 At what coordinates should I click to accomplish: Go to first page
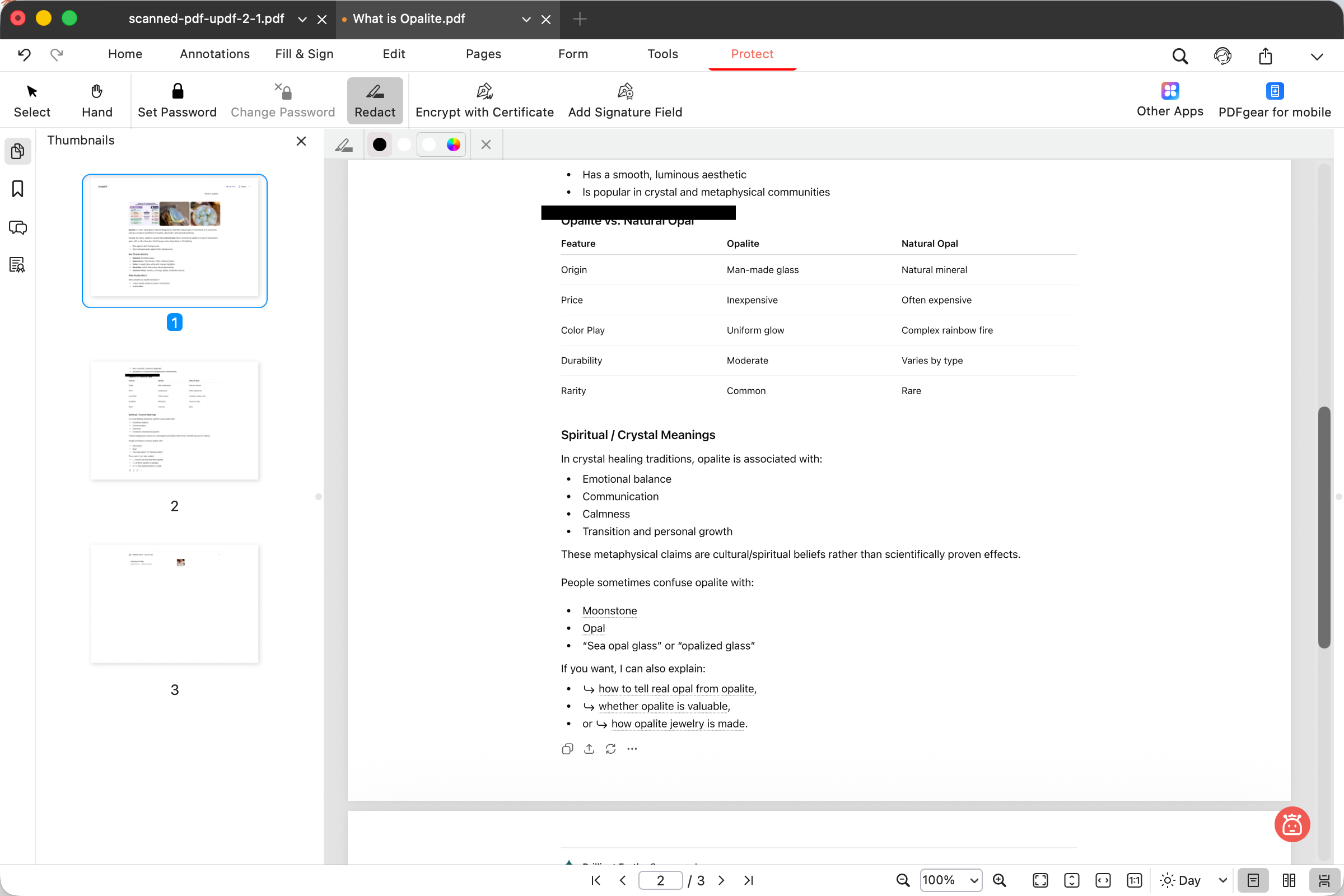[x=596, y=880]
